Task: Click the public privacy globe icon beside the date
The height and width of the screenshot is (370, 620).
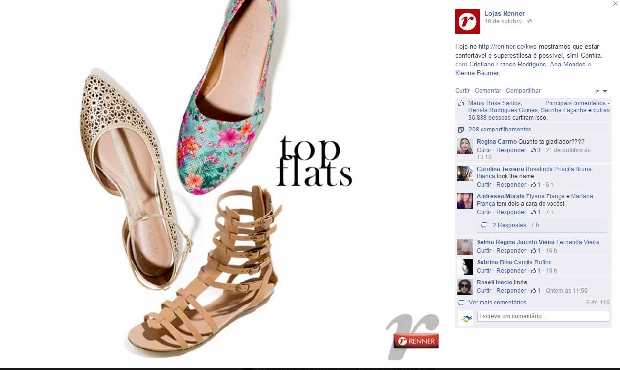Action: [x=529, y=21]
